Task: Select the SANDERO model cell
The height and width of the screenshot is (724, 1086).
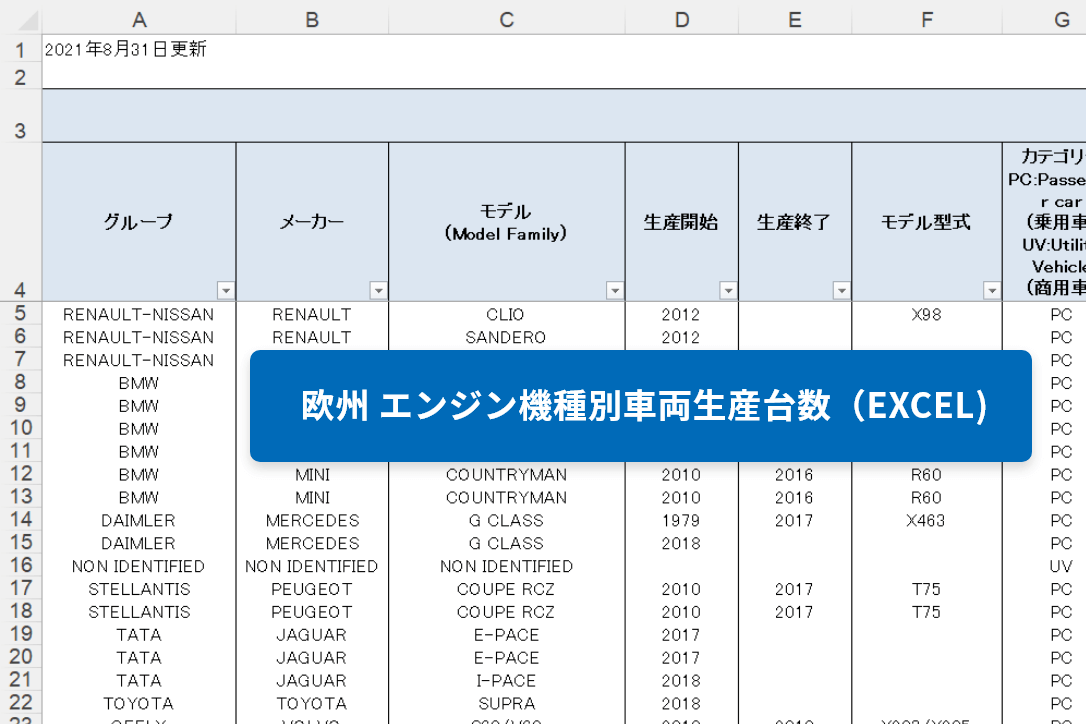Action: pos(507,337)
